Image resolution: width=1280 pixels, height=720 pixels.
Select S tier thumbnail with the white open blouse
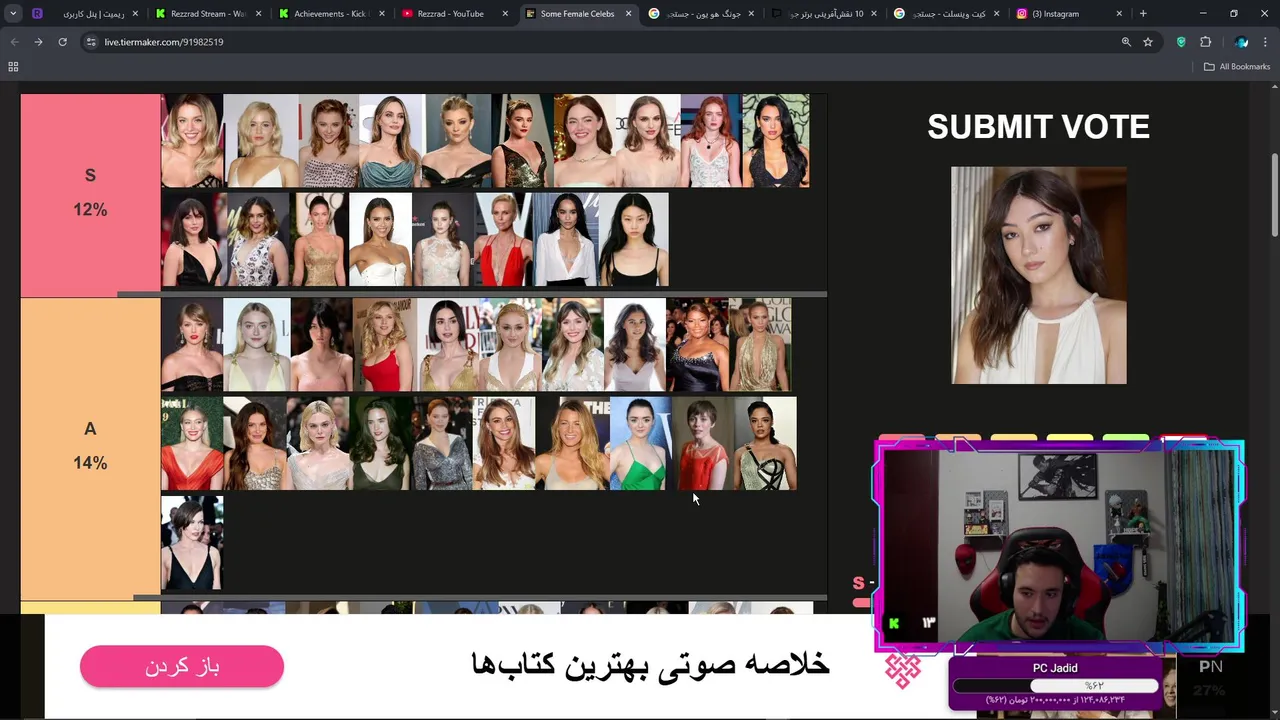[x=565, y=239]
